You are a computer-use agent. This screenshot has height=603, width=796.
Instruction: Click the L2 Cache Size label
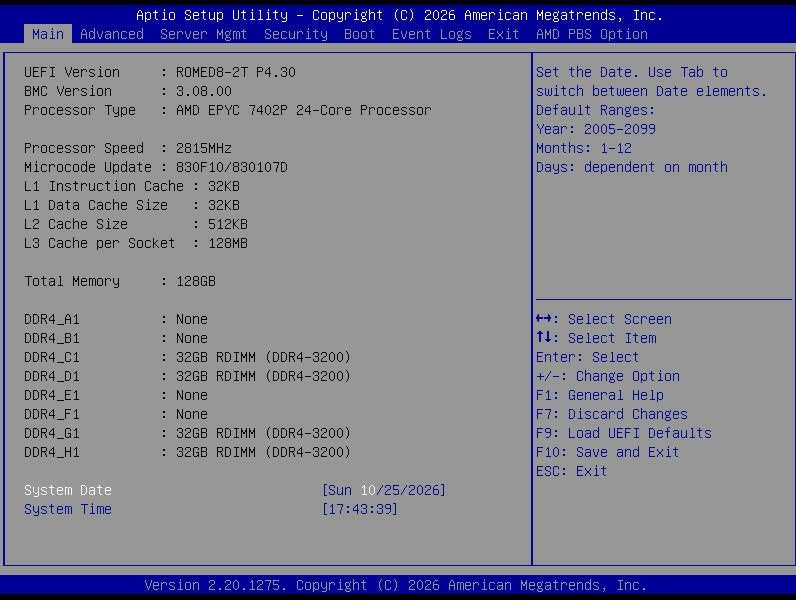point(76,224)
